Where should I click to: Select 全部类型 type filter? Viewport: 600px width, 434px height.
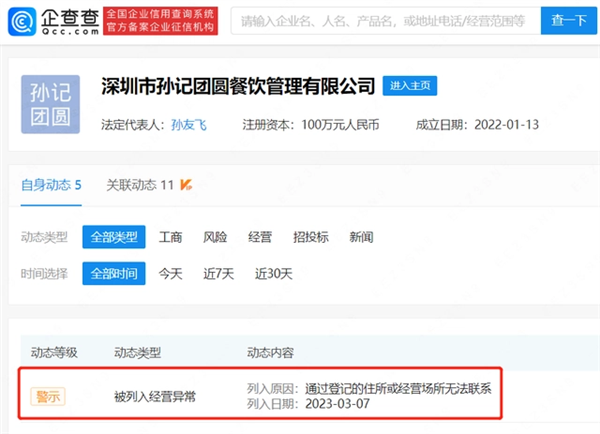click(x=114, y=237)
